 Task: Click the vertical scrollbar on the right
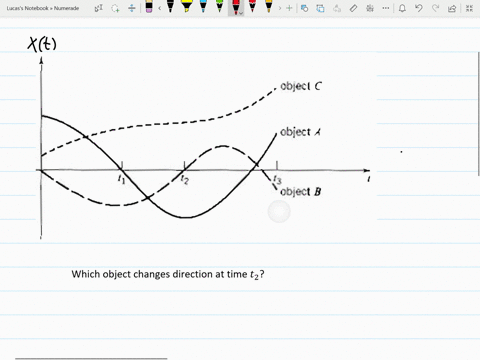[479, 113]
